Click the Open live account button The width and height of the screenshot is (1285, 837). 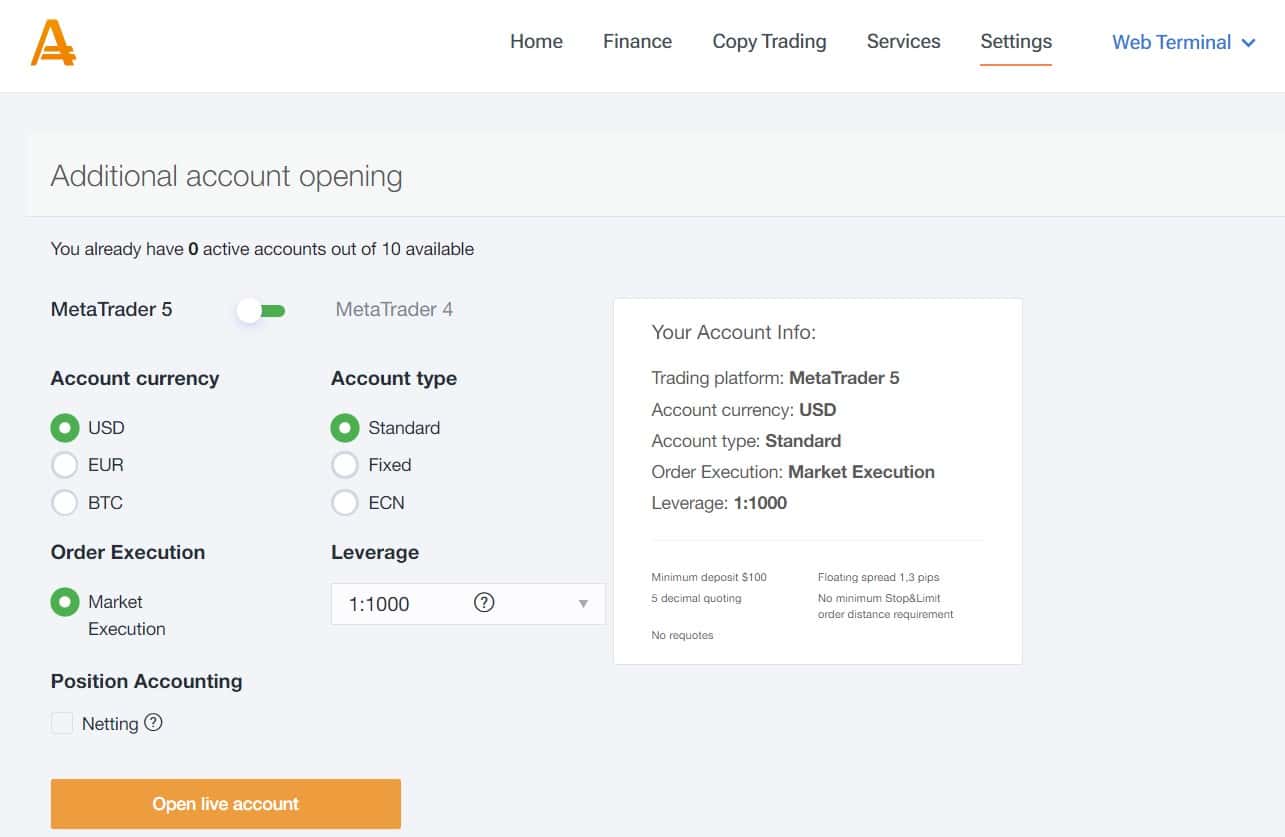[226, 804]
